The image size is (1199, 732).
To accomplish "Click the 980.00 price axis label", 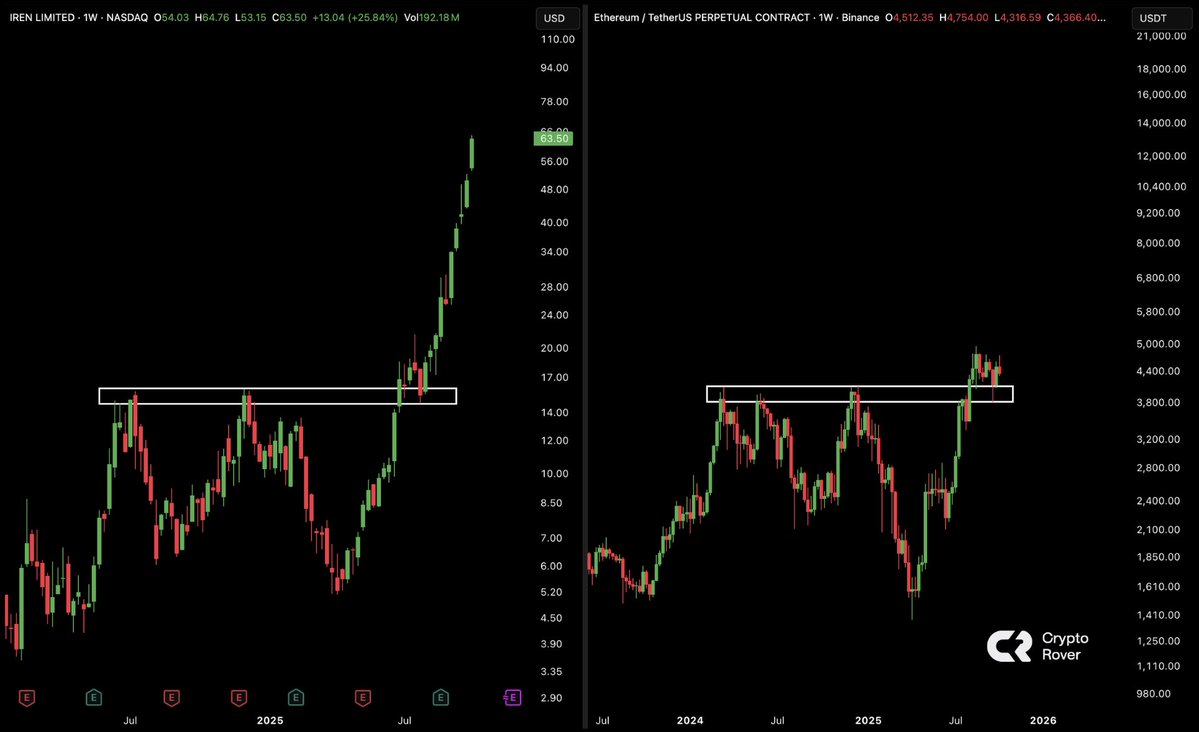I will pos(1154,695).
